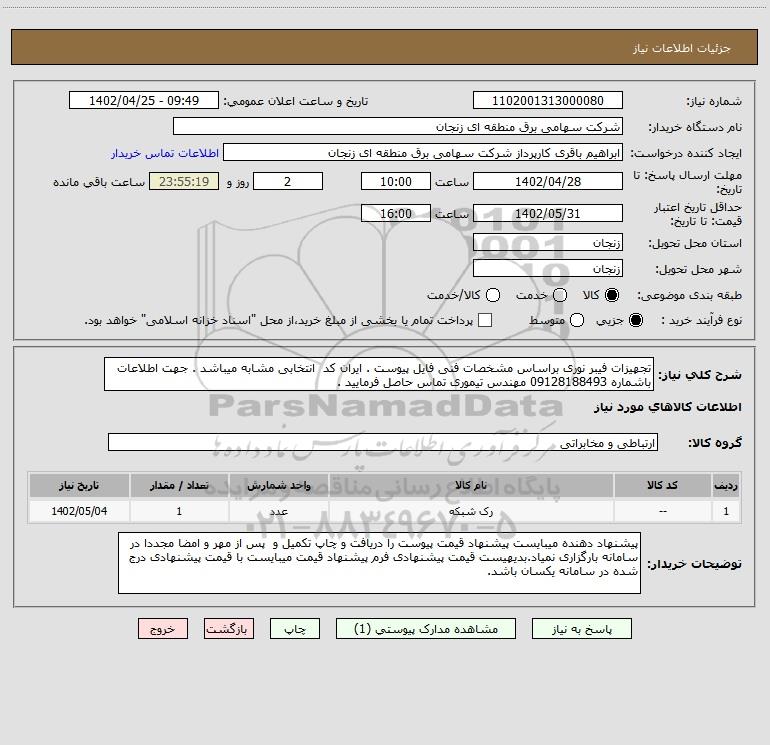Click the اطلاعات کالاهای مورد نیاز heading
This screenshot has width=770, height=745.
(667, 407)
